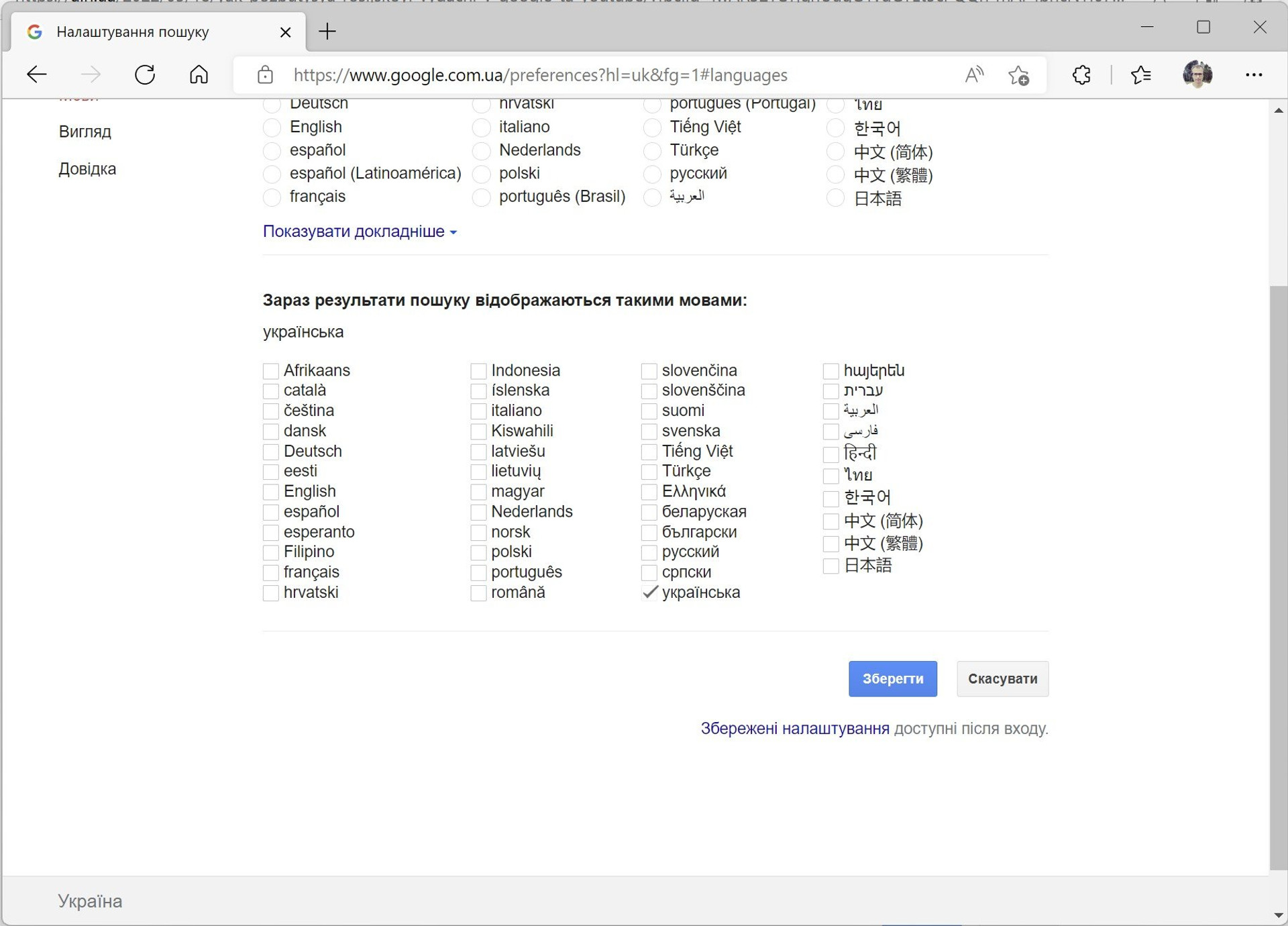Viewport: 1288px width, 926px height.
Task: Select the polski radio button
Action: [481, 174]
